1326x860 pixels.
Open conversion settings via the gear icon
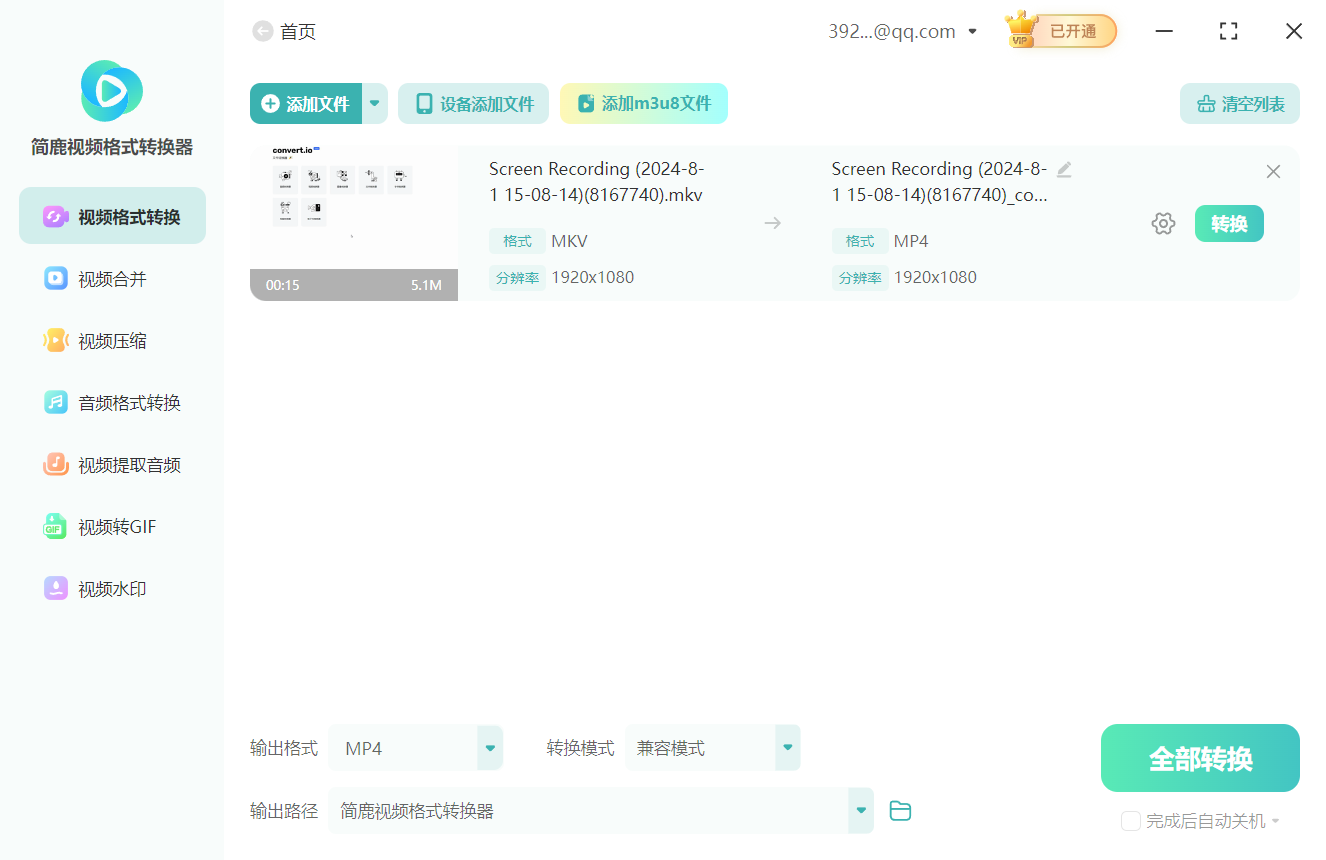pyautogui.click(x=1163, y=223)
